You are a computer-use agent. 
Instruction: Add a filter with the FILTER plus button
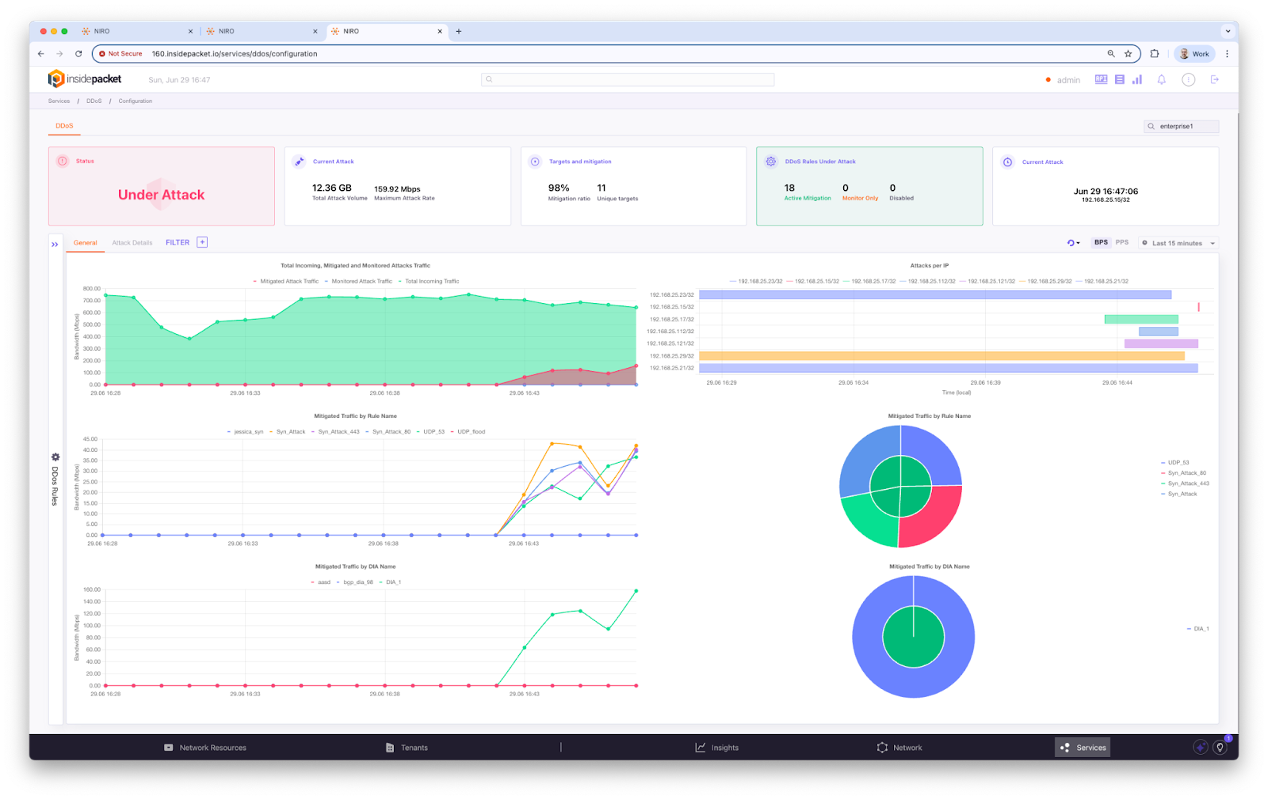(x=201, y=242)
